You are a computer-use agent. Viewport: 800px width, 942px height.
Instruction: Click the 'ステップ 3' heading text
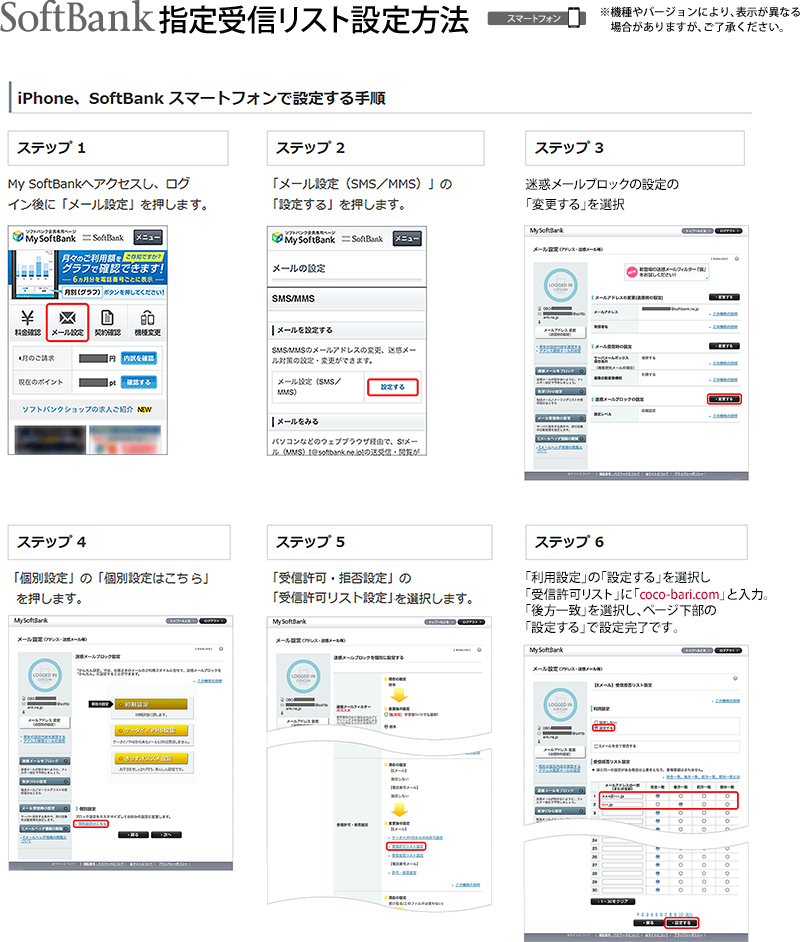pyautogui.click(x=569, y=148)
